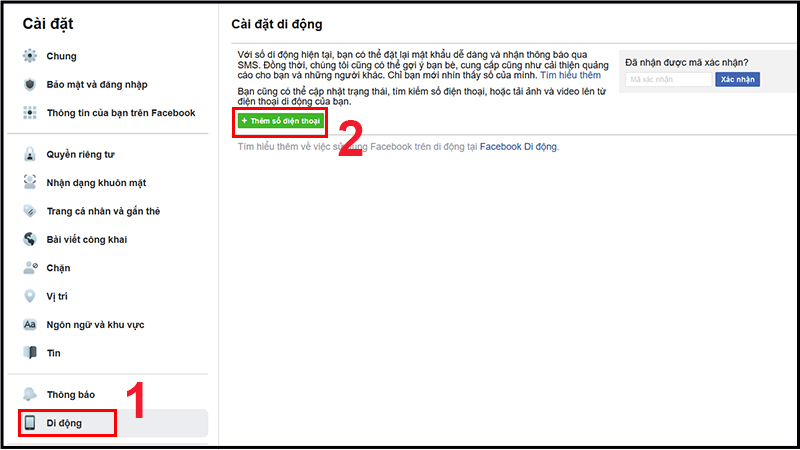Select Vị trí in the sidebar

click(x=57, y=296)
